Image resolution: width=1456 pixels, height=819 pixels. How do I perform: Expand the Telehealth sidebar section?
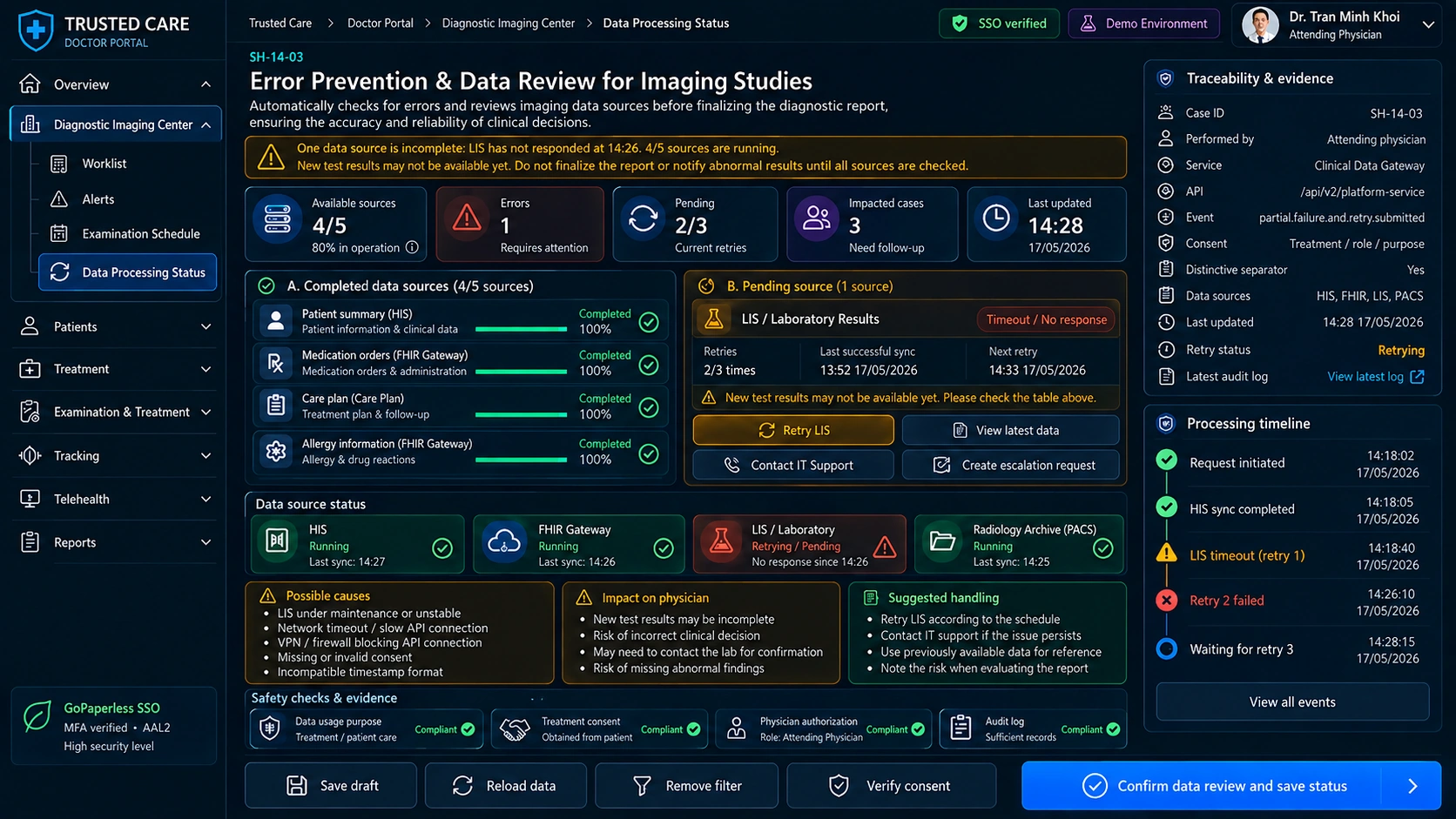tap(206, 499)
